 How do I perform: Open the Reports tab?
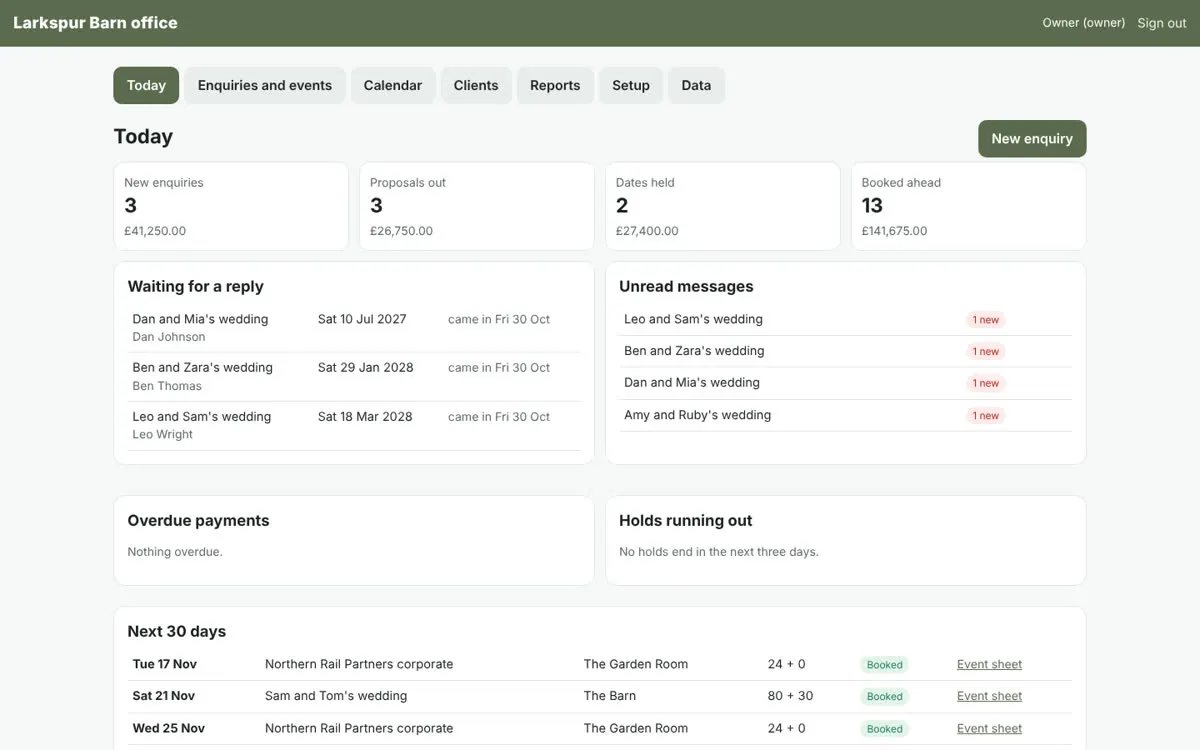pos(555,85)
